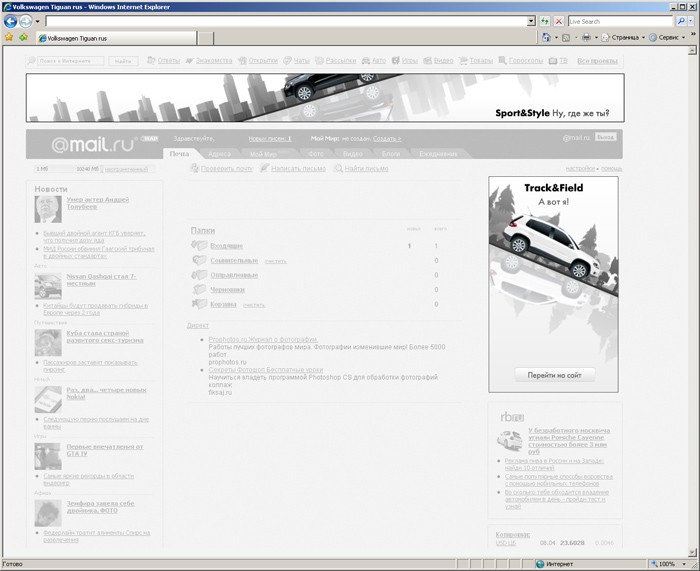Open Nissan Qashqai news thumbnail
The width and height of the screenshot is (700, 571).
click(x=48, y=286)
